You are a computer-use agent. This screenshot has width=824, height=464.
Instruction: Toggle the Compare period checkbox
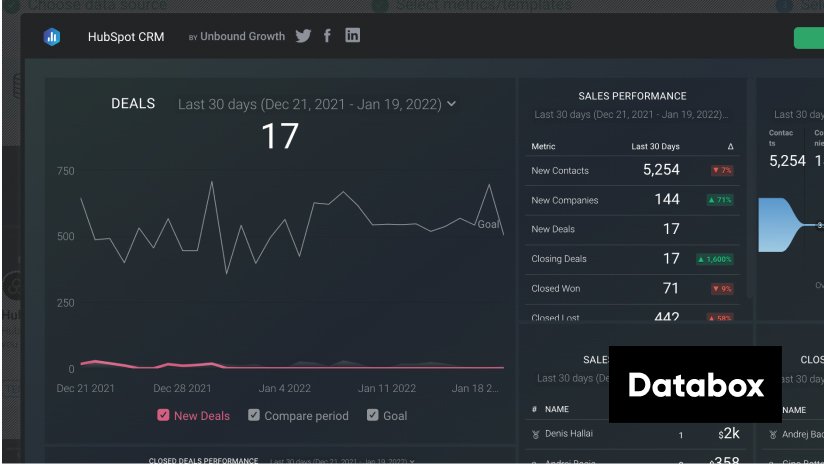click(254, 415)
